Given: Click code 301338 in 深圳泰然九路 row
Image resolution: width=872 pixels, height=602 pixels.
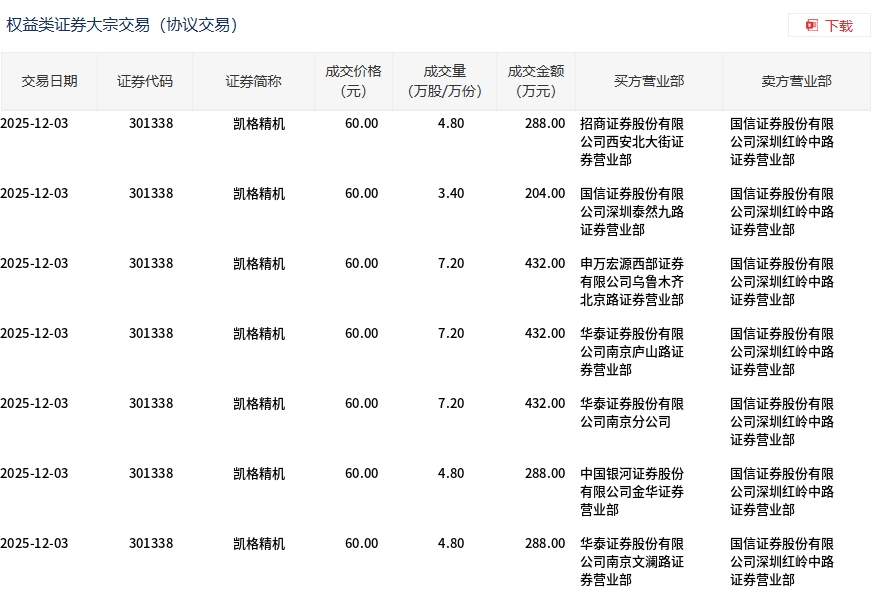Looking at the screenshot, I should tap(151, 194).
